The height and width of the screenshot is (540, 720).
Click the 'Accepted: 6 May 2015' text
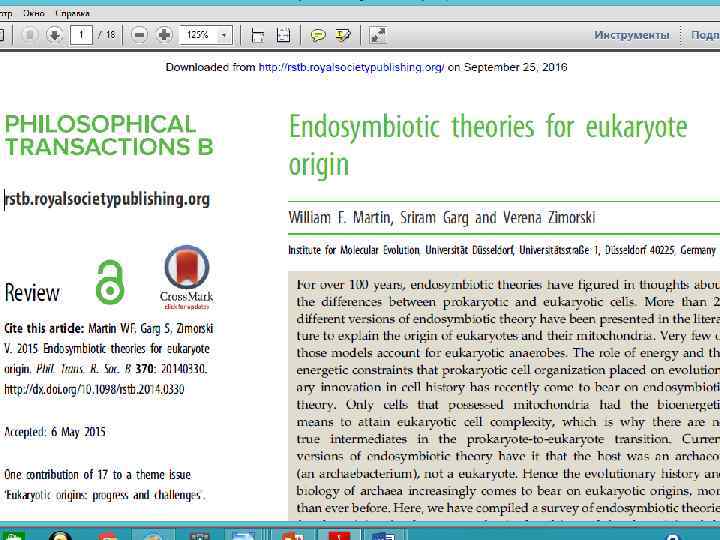point(55,432)
